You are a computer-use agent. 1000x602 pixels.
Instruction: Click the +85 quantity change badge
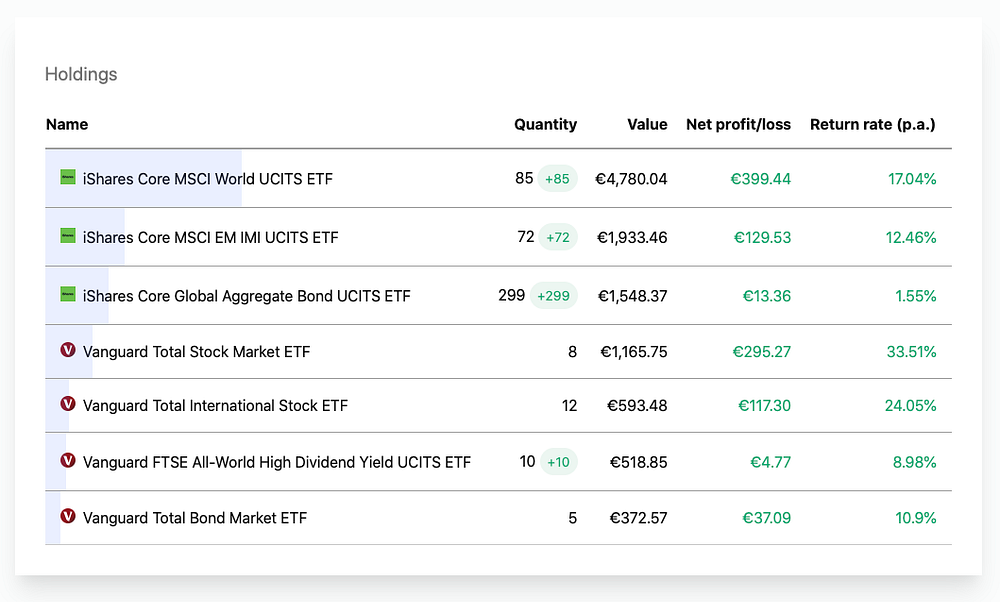(557, 179)
